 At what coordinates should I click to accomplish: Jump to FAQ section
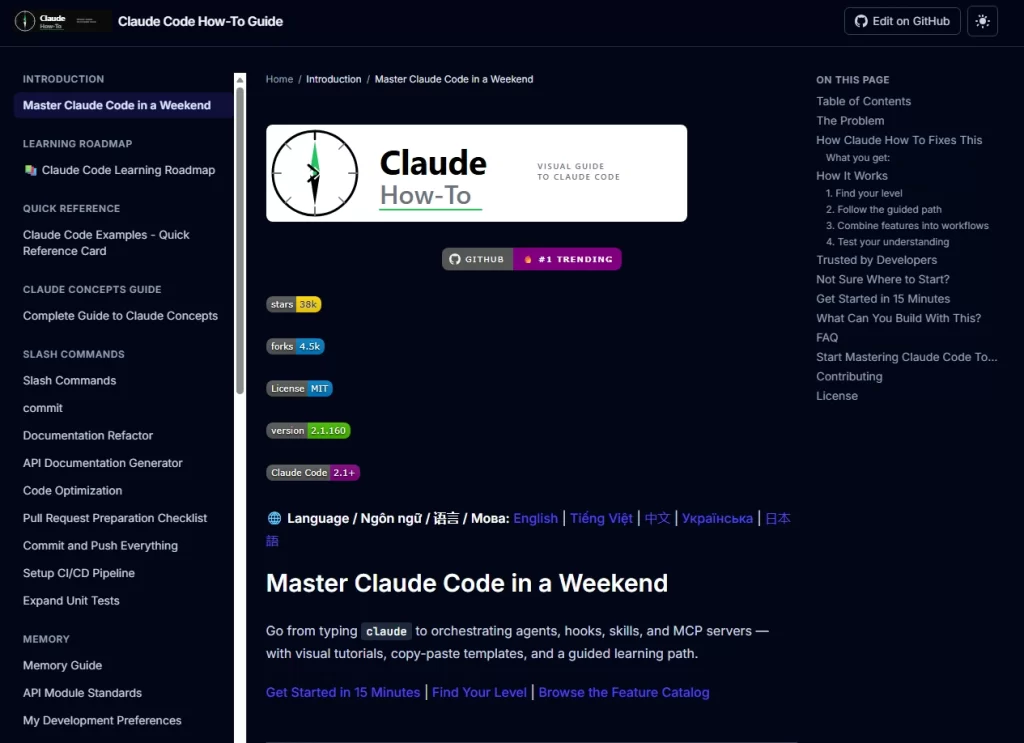(827, 338)
